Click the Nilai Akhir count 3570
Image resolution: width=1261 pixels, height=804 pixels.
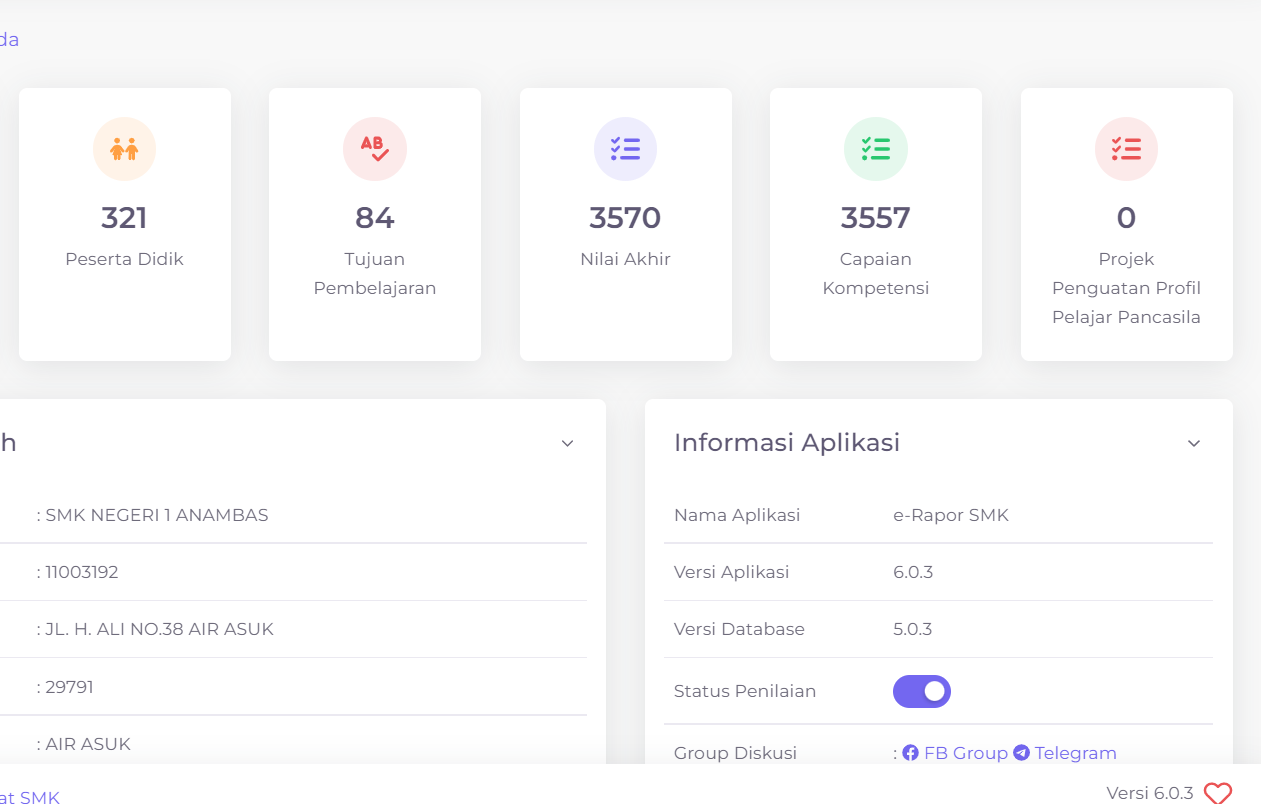pos(625,217)
